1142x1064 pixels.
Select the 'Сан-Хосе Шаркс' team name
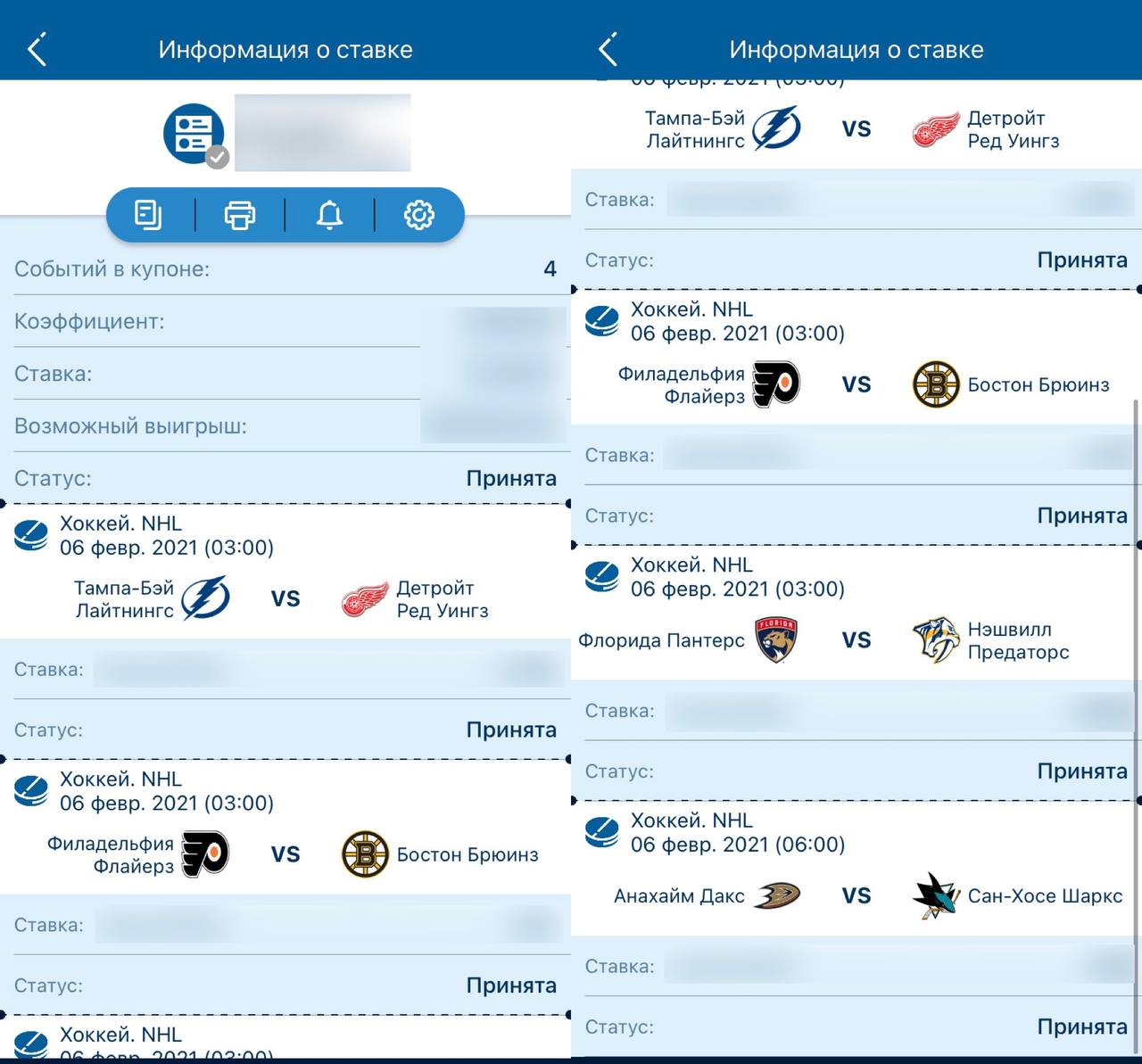coord(1045,896)
